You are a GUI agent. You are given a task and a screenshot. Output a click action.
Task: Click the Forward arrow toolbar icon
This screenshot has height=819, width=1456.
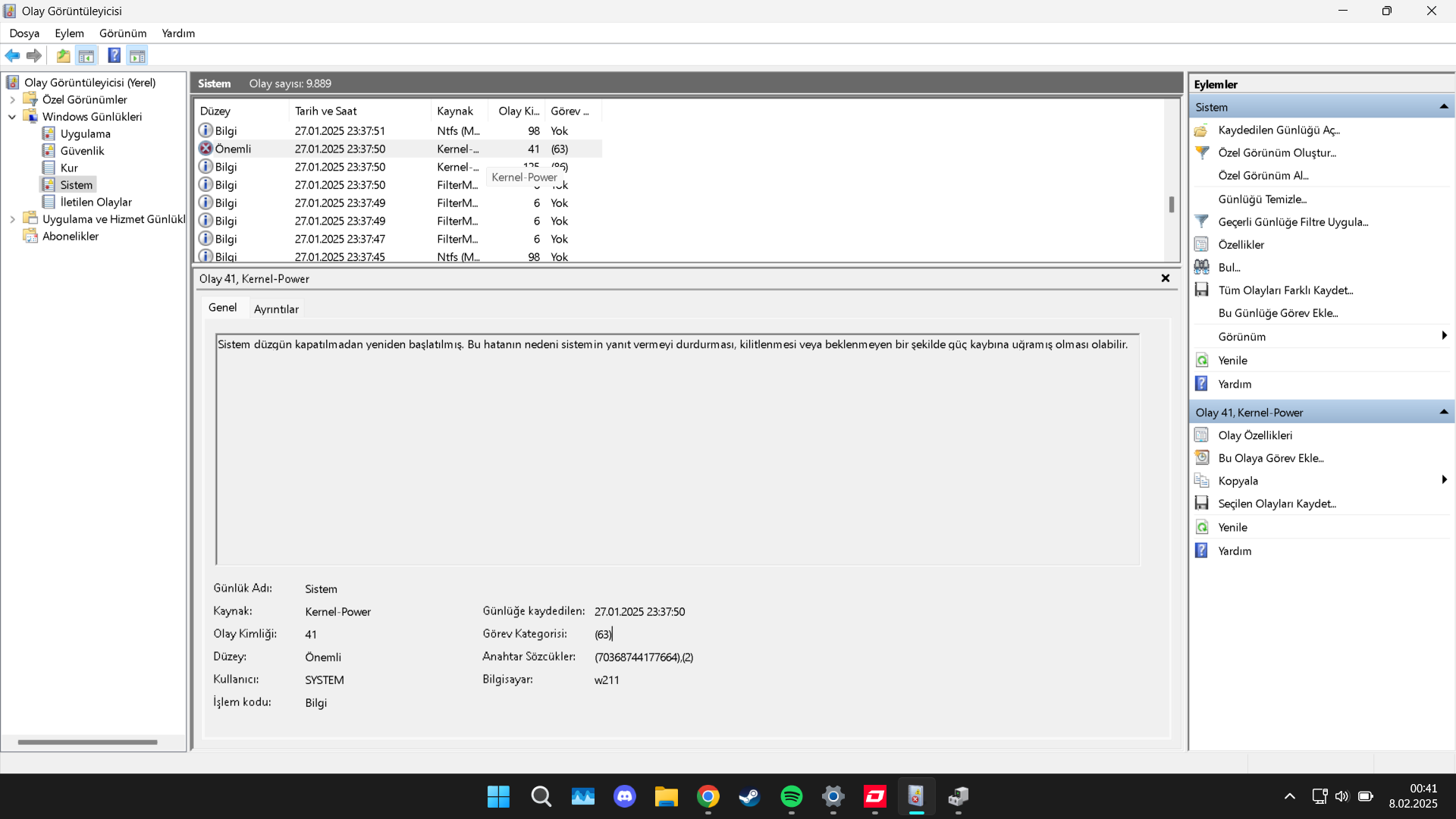34,55
